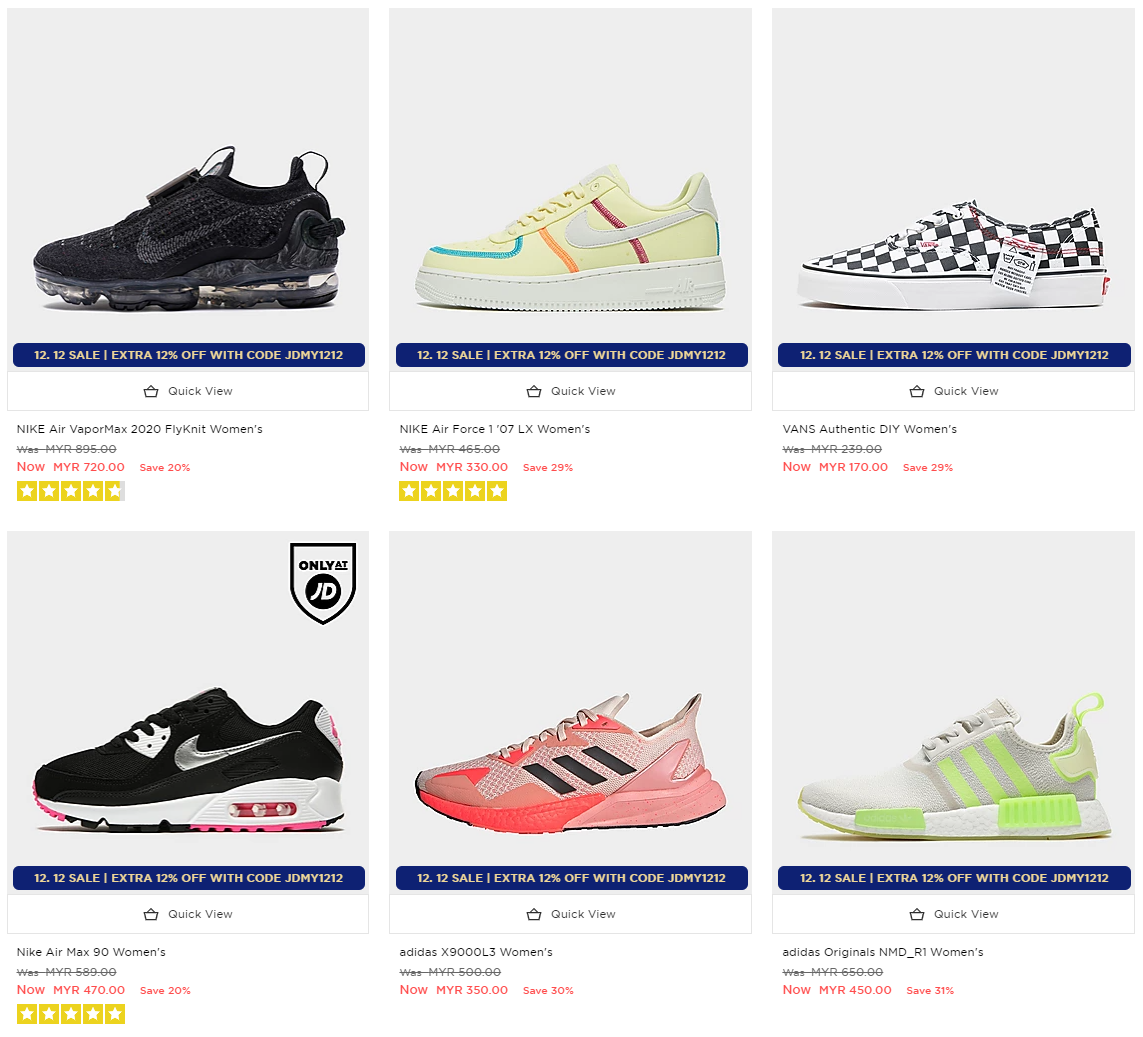Click the black VaporMax FlyKnit shoe image
Viewport: 1143px width, 1037px height.
(189, 230)
